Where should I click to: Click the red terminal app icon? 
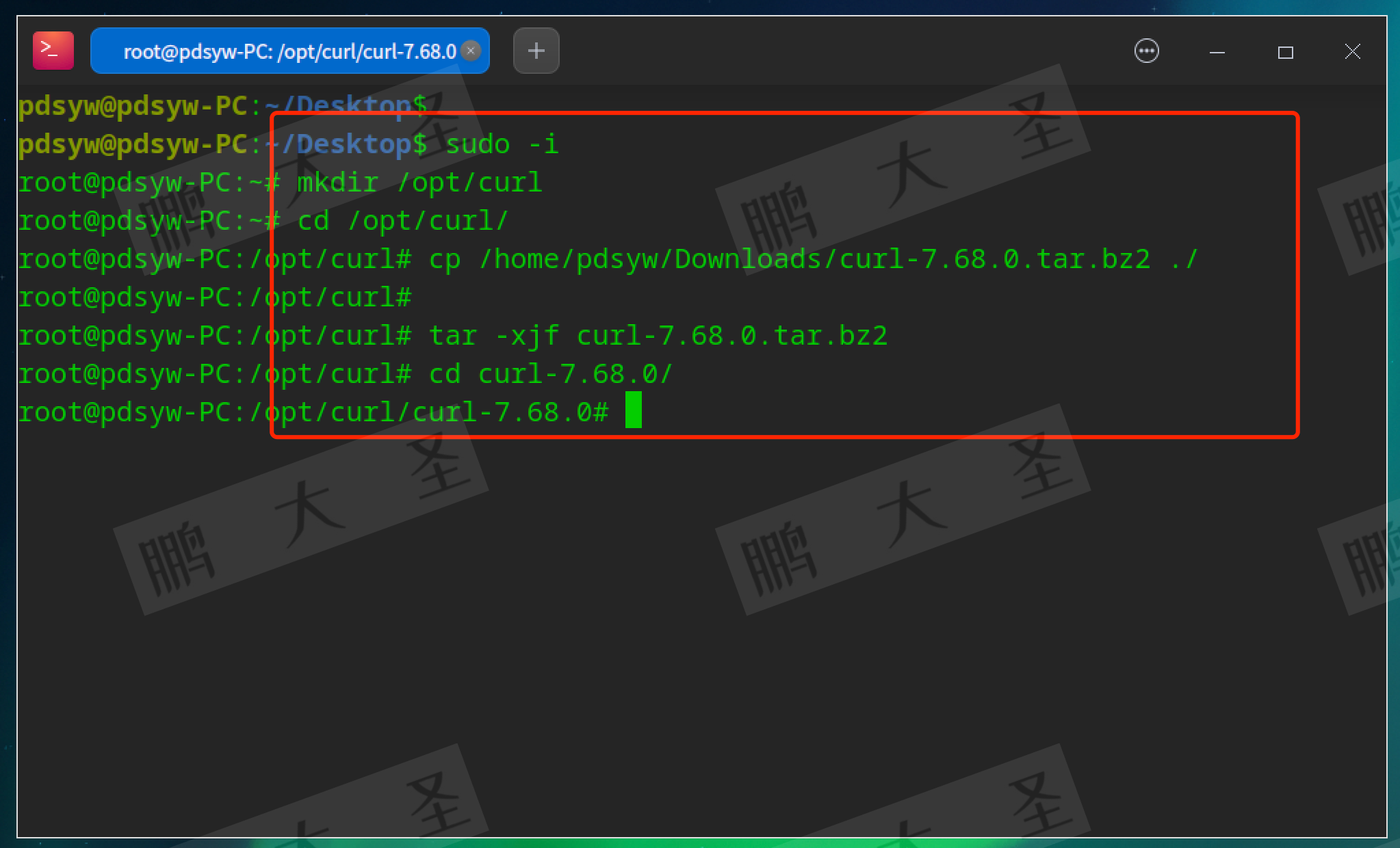pos(53,51)
